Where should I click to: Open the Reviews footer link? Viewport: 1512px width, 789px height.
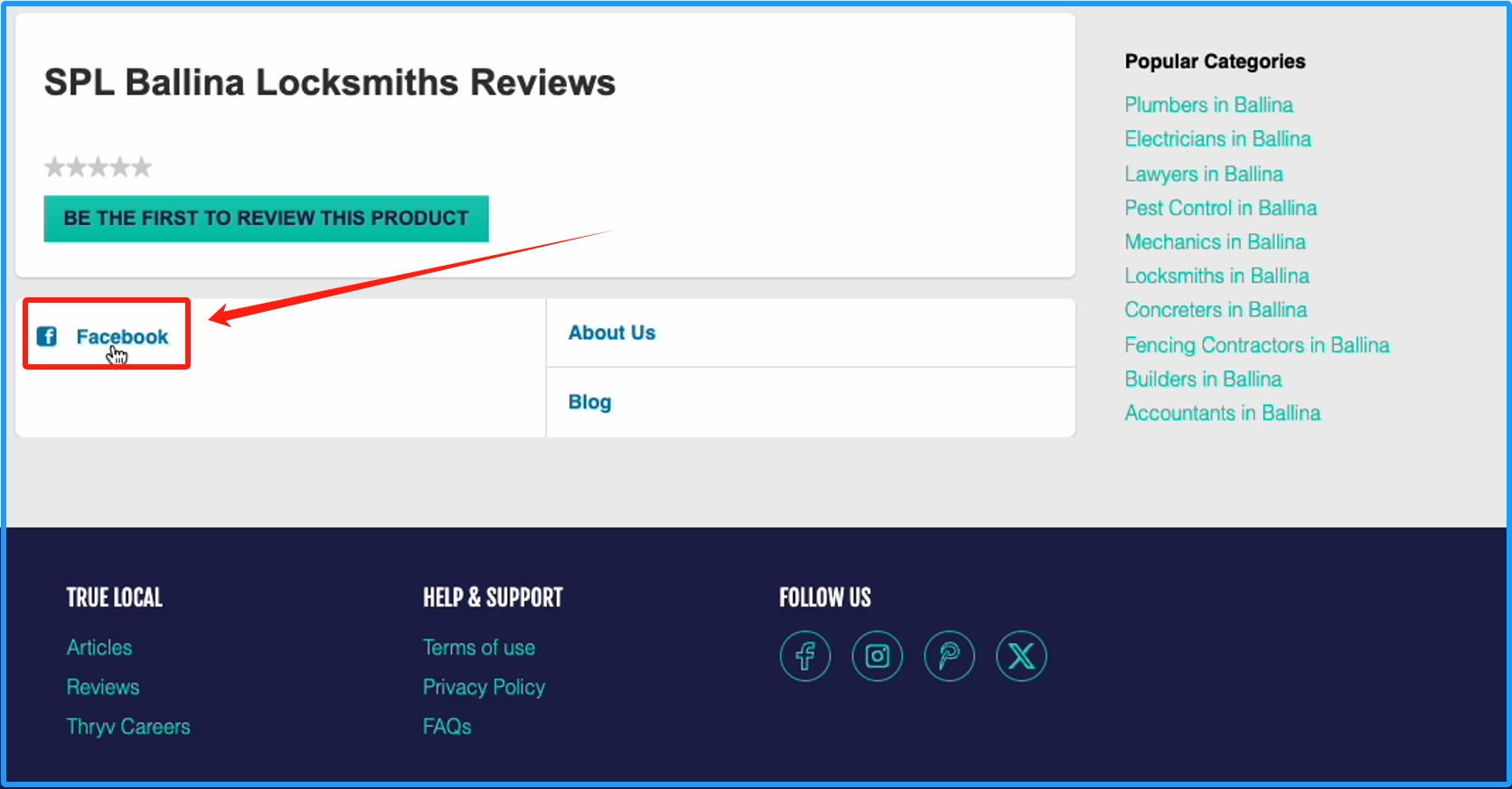[103, 687]
